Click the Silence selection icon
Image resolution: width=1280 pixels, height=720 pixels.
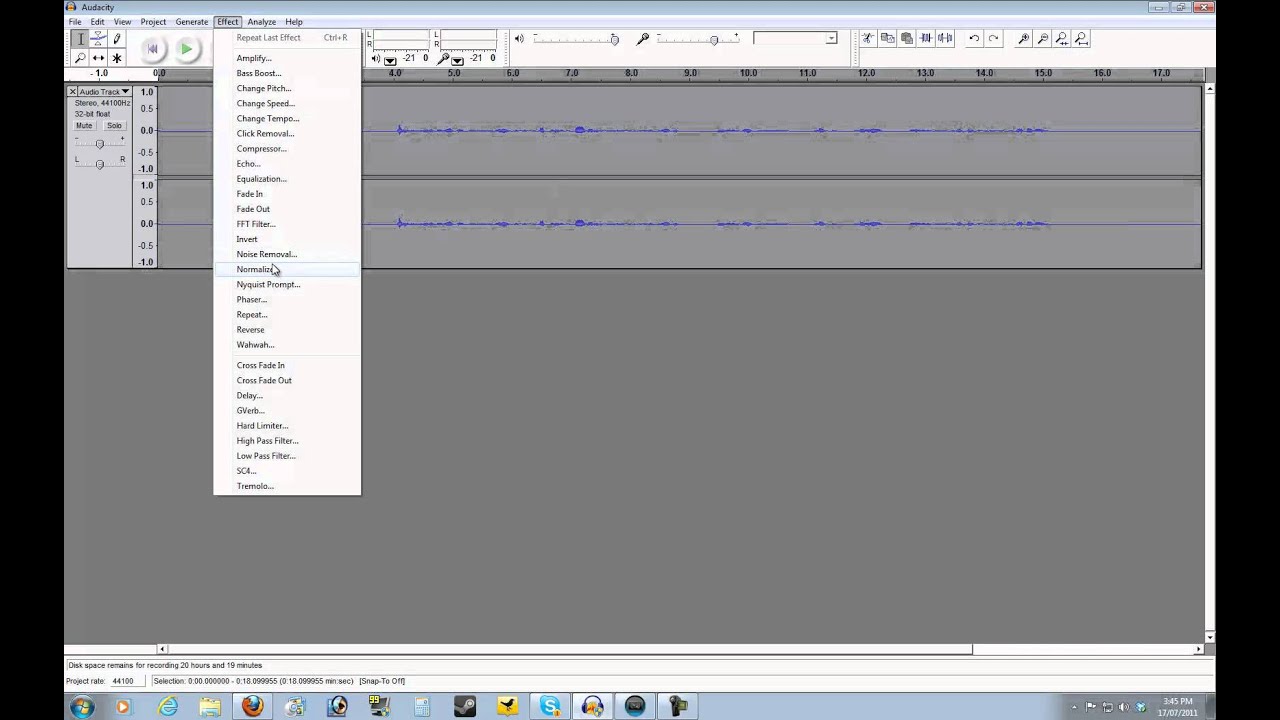coord(944,38)
